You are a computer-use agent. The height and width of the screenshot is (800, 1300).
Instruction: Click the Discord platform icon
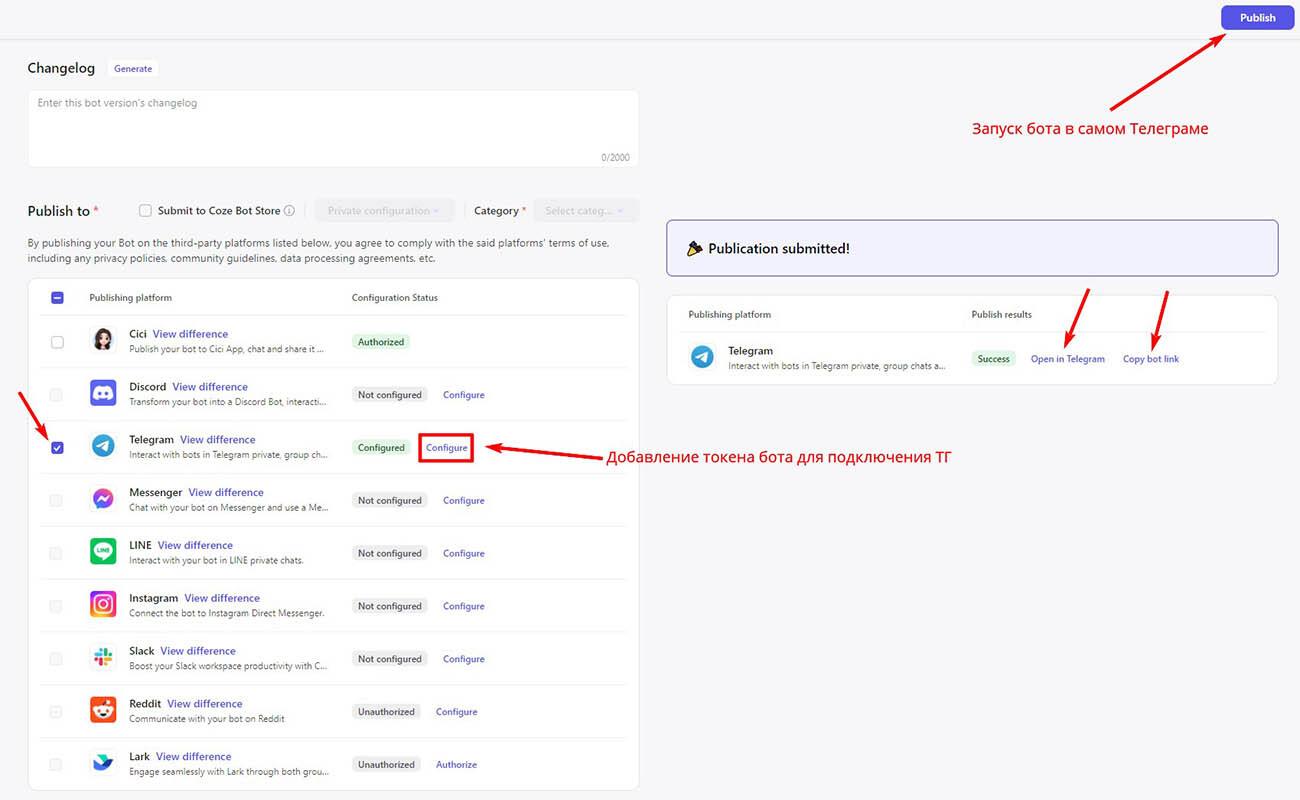[103, 394]
